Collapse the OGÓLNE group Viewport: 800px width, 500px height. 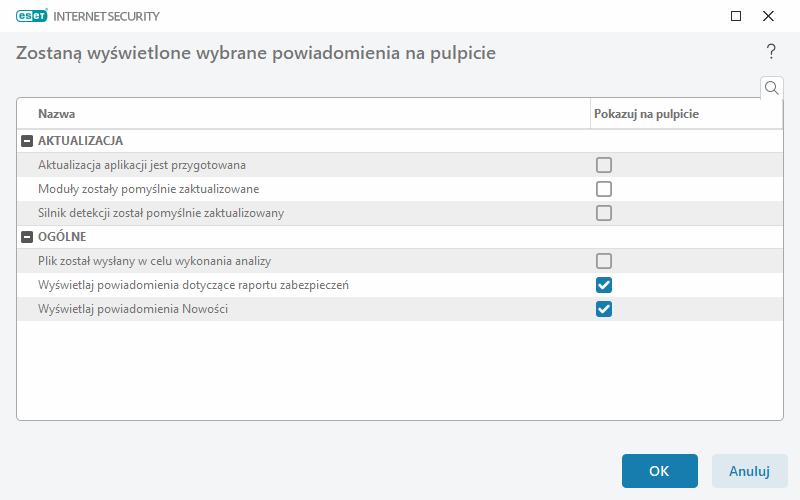tap(27, 237)
